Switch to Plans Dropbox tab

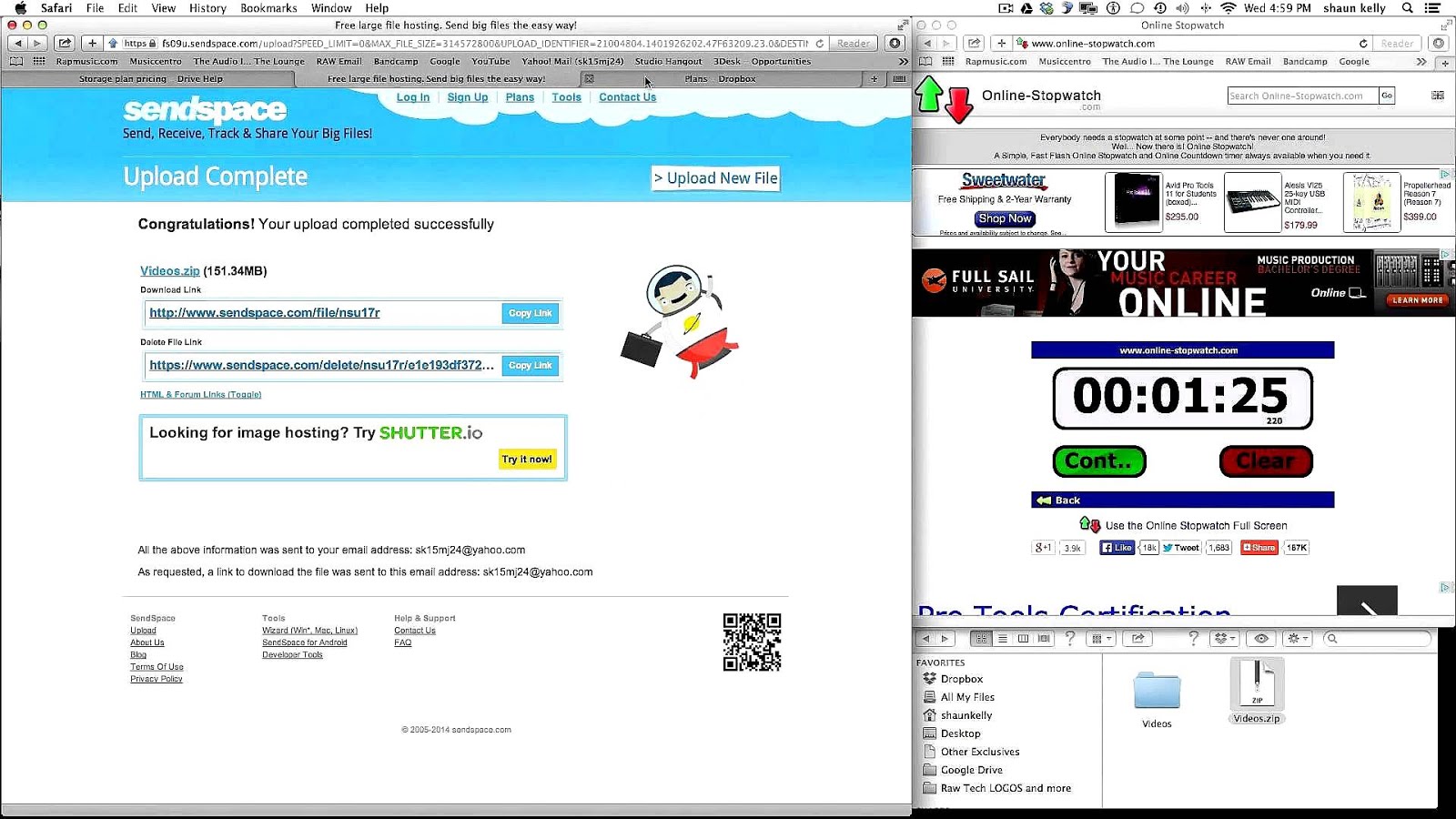coord(720,79)
